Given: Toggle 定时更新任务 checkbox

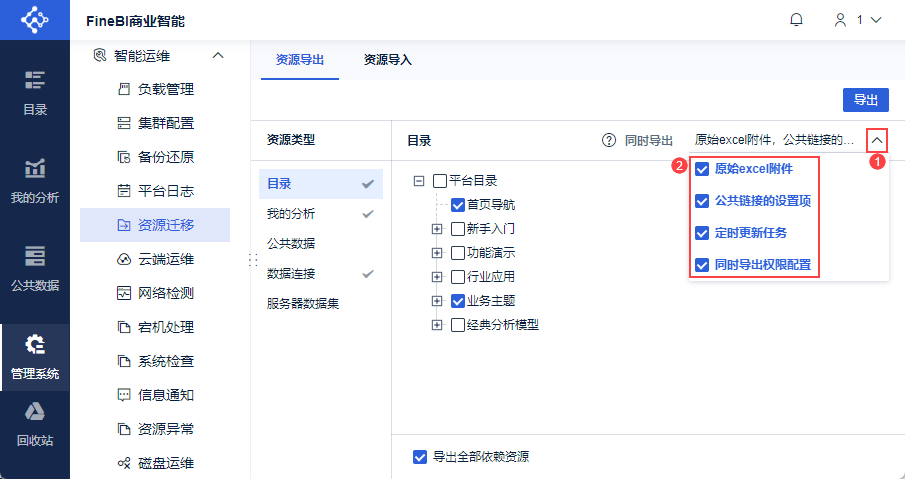Looking at the screenshot, I should 703,233.
